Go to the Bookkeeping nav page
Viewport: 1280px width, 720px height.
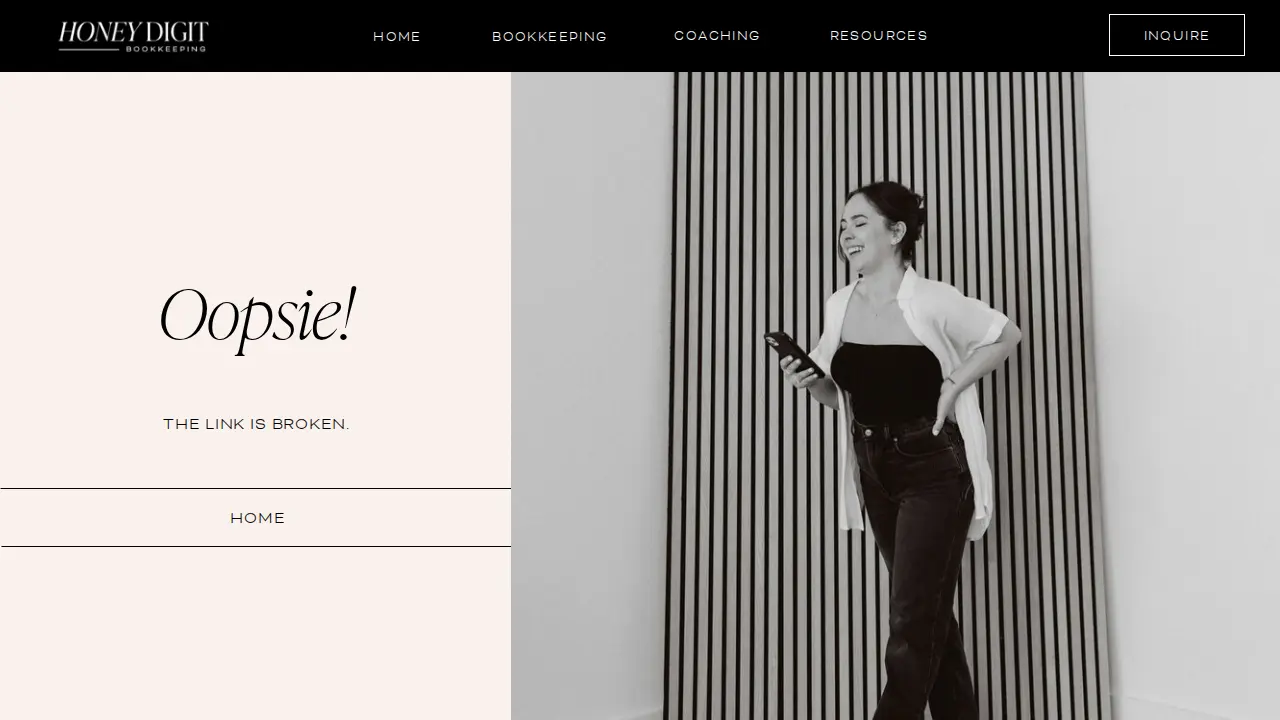[549, 36]
